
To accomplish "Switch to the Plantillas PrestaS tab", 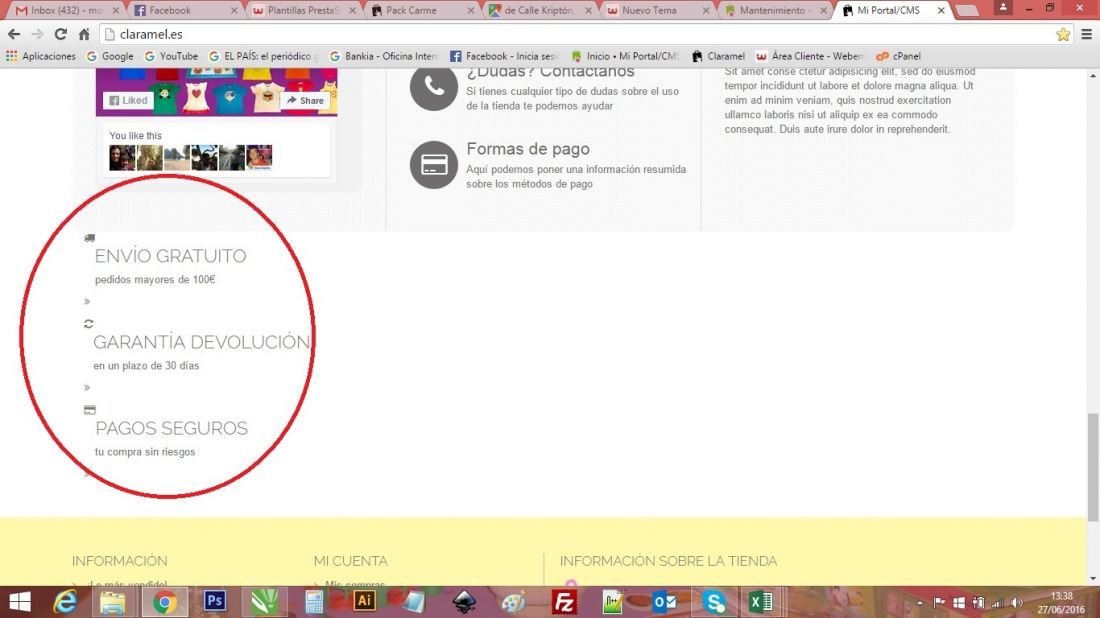I will (x=303, y=11).
